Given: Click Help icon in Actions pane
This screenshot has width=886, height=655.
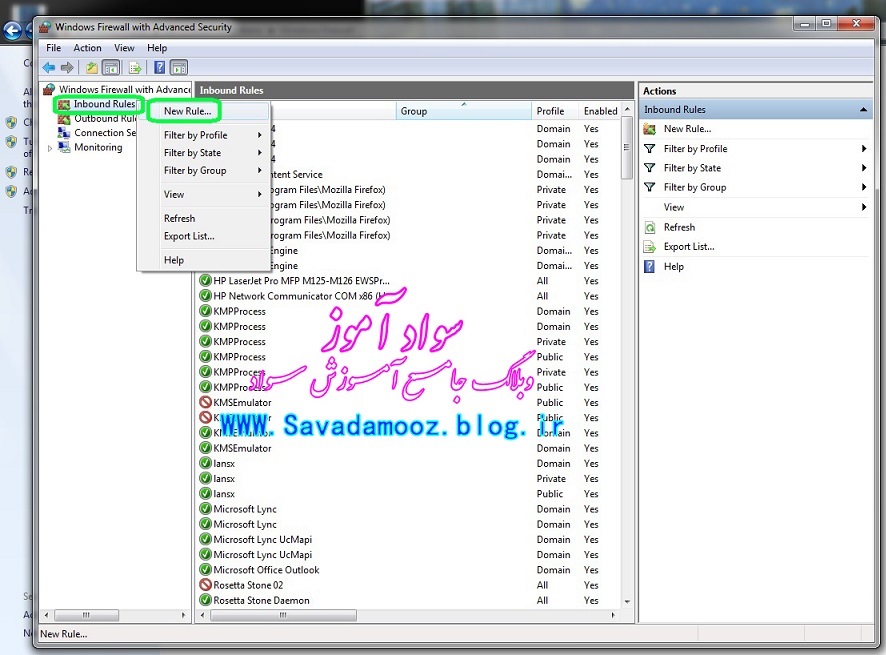Looking at the screenshot, I should (x=650, y=266).
